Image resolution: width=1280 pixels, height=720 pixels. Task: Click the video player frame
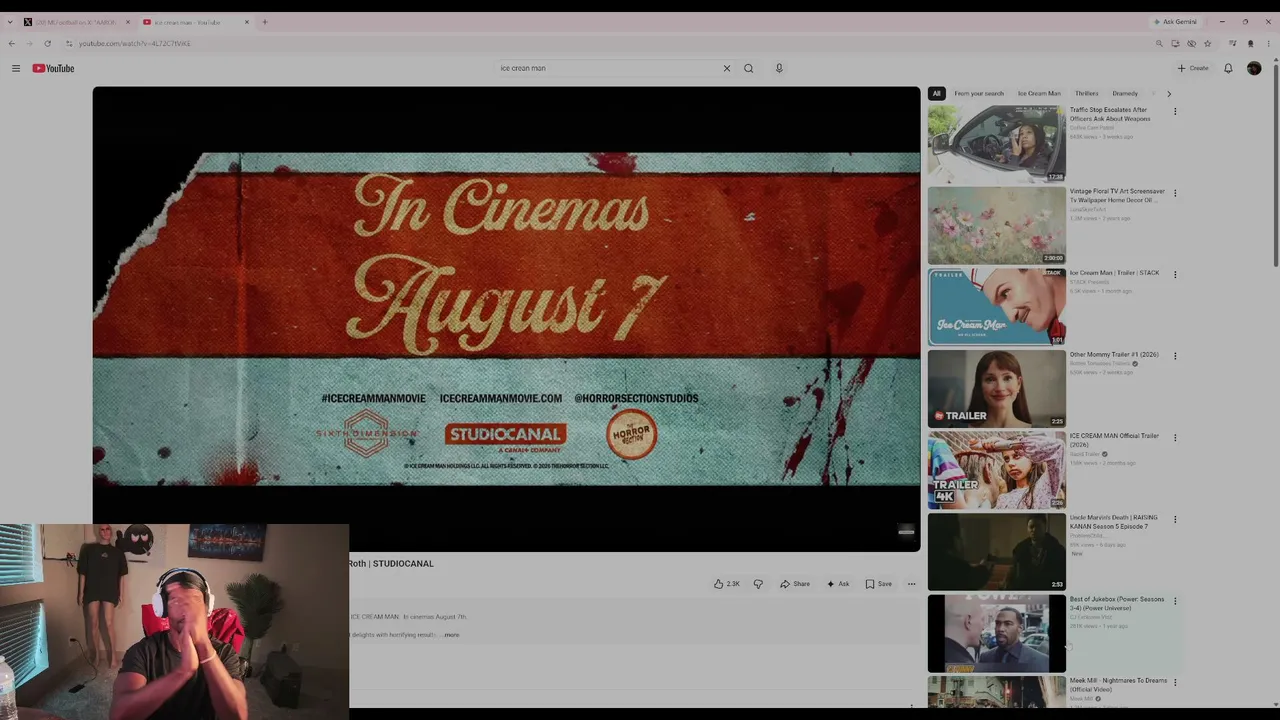[x=506, y=319]
